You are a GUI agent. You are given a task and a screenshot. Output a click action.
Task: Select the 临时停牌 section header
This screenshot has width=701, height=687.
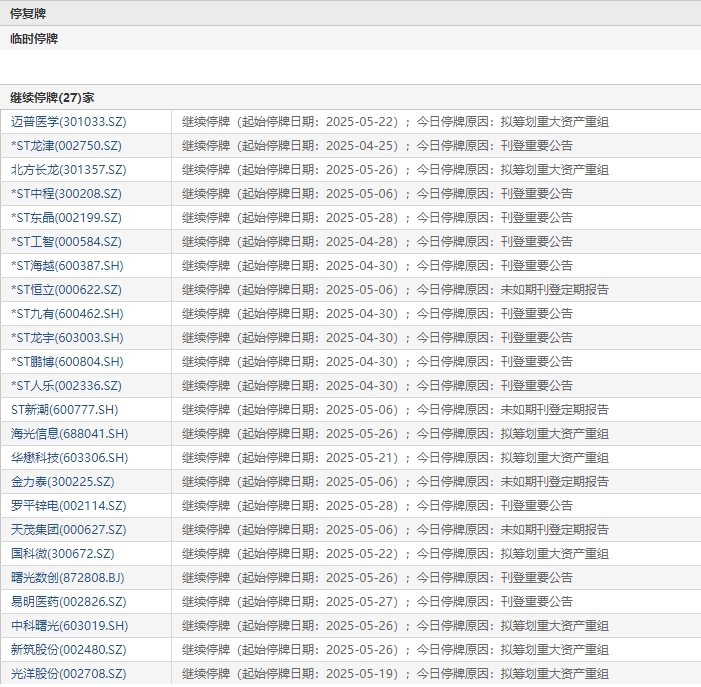pos(34,38)
